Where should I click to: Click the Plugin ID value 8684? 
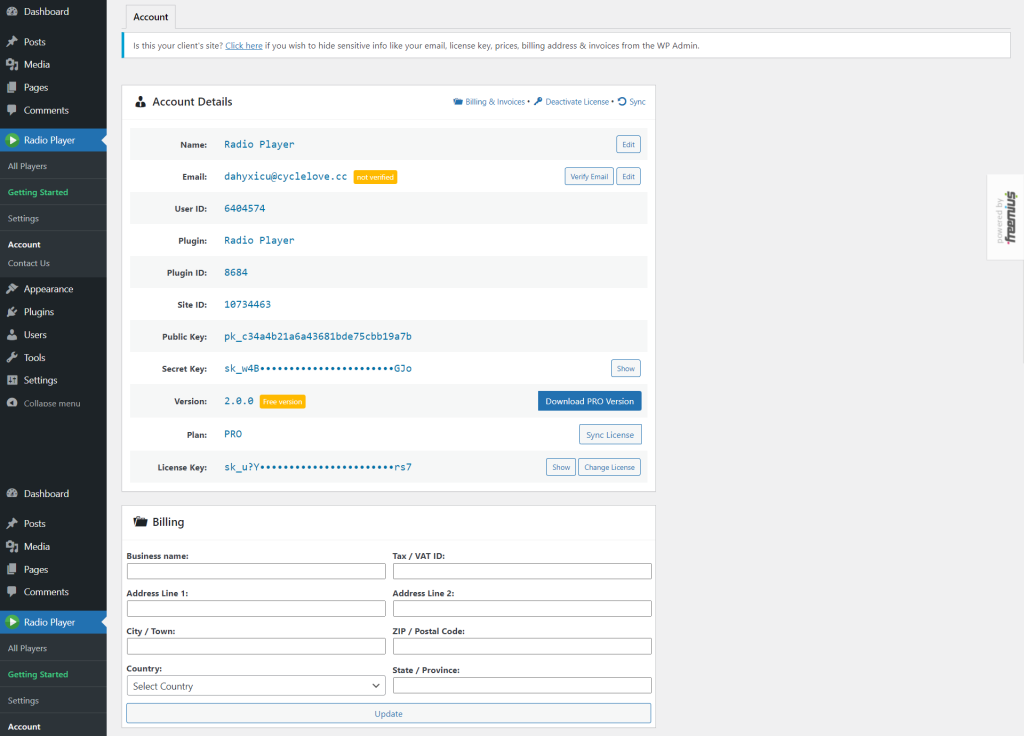coord(236,272)
